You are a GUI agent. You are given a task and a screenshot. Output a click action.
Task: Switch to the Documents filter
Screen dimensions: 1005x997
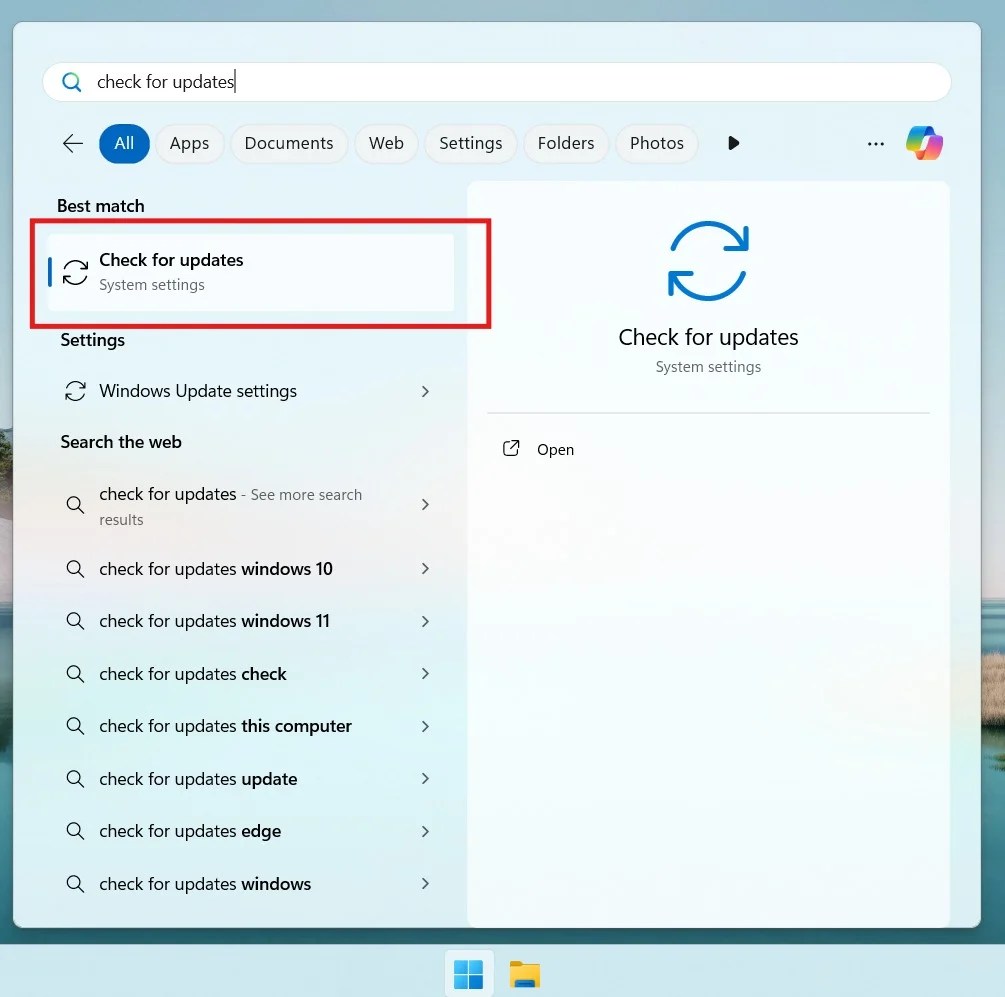[x=289, y=143]
